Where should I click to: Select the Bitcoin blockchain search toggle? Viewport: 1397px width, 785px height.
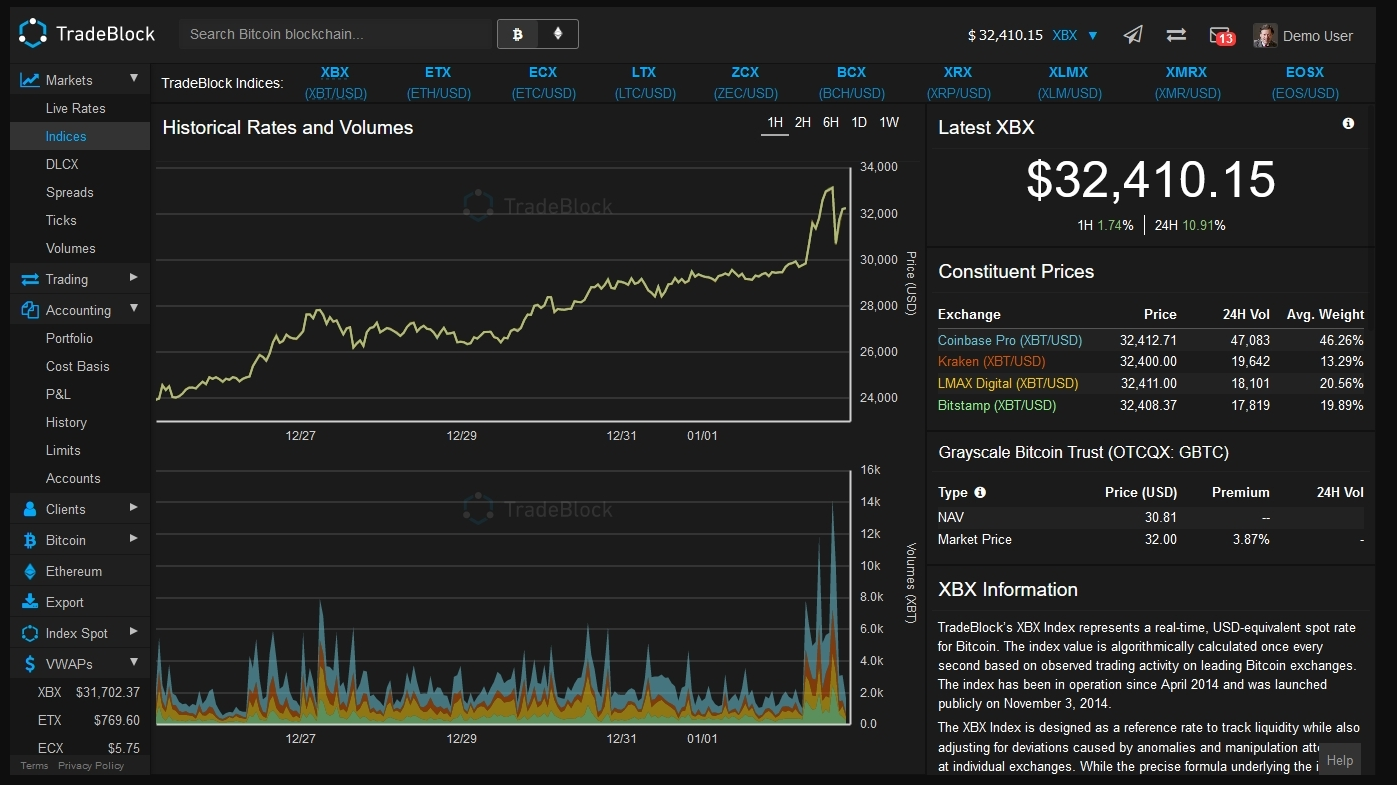[x=518, y=34]
